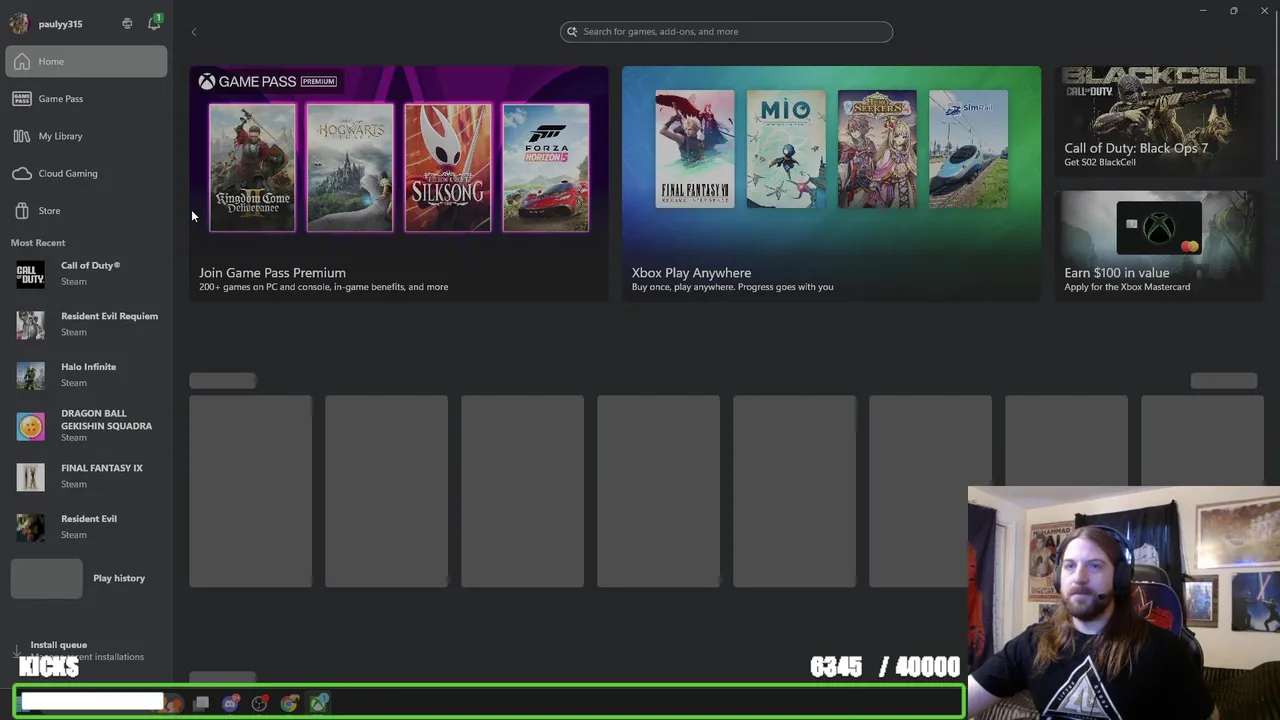The height and width of the screenshot is (720, 1280).
Task: Open My Library
Action: pos(86,136)
